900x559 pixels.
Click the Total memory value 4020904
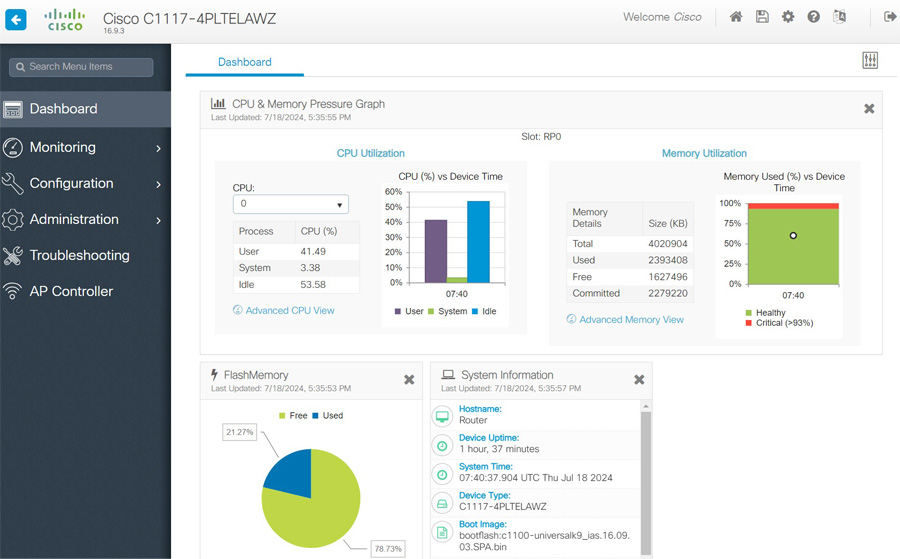tap(668, 244)
